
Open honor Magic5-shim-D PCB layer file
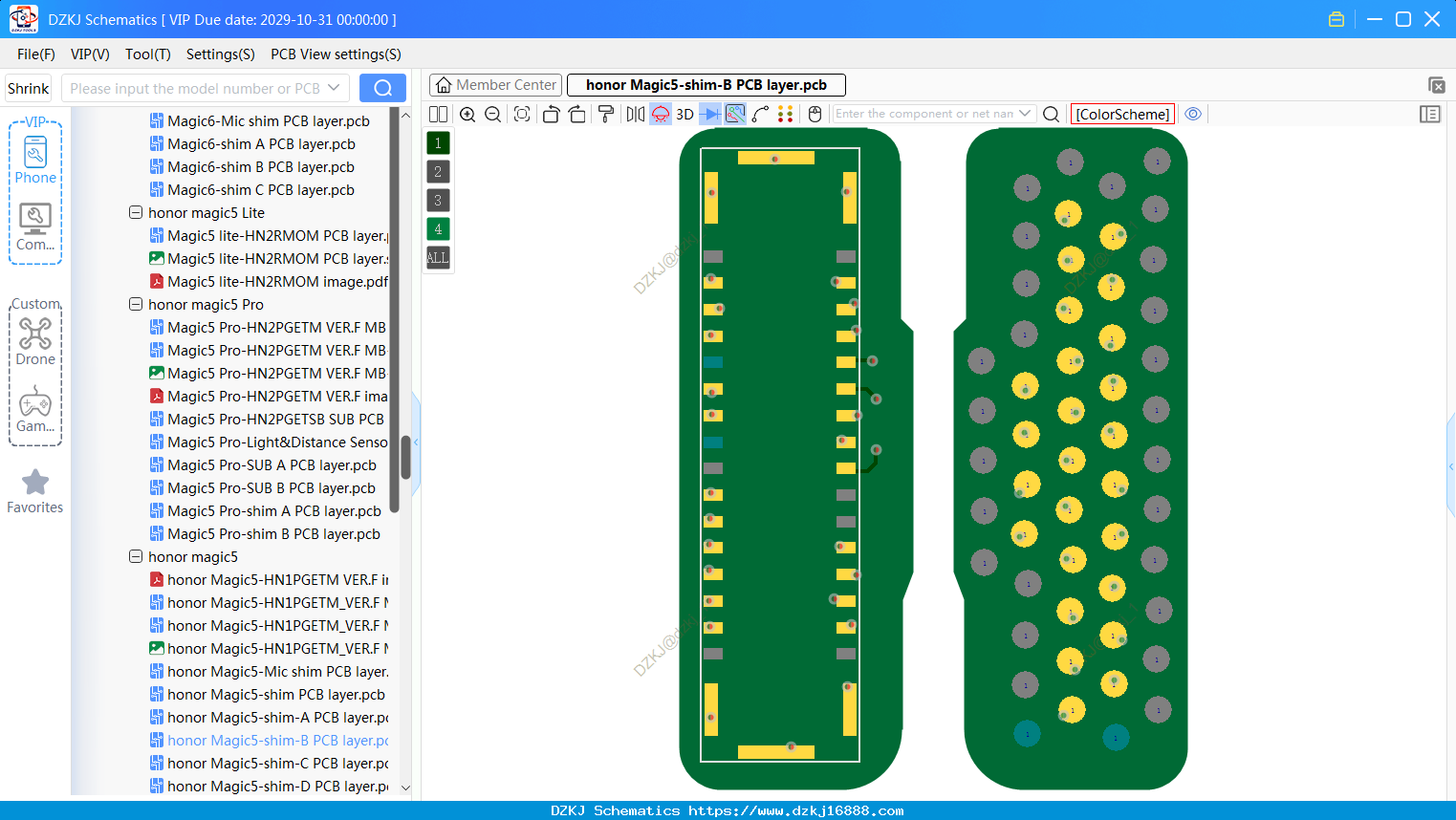pos(269,786)
